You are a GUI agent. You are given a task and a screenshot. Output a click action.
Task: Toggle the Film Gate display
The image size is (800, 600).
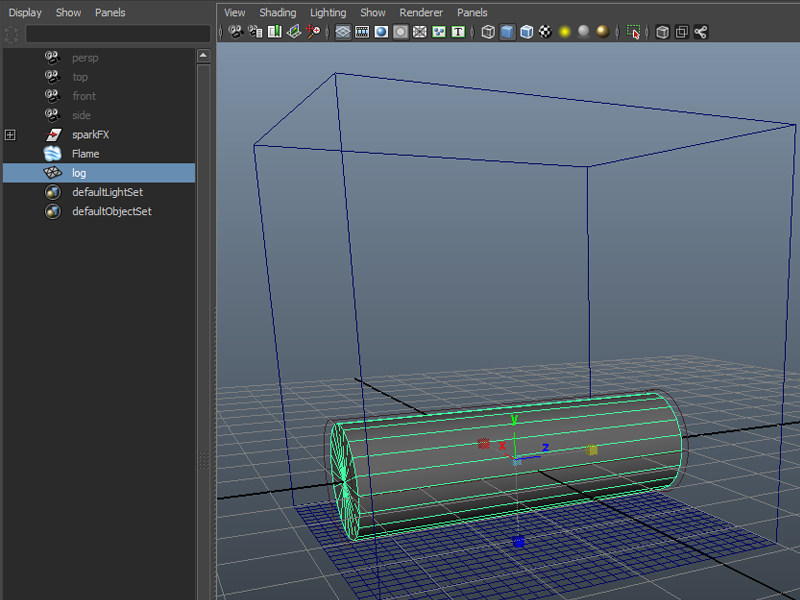362,32
